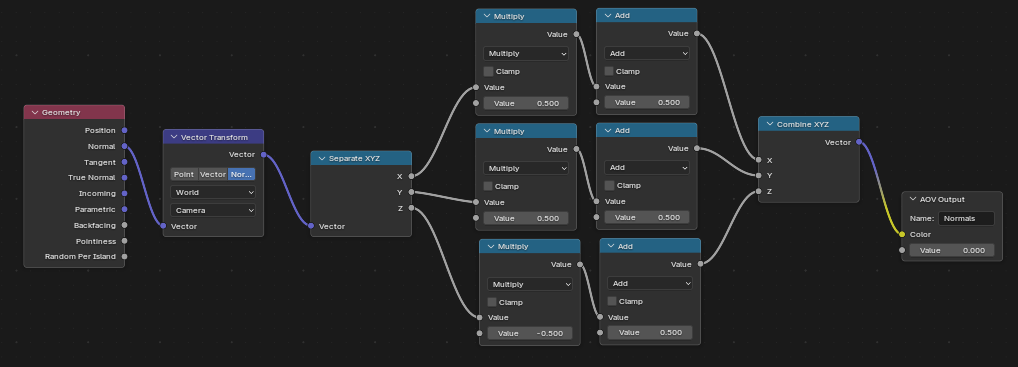The image size is (1018, 367).
Task: Select Normal type in Vector Transform
Action: [242, 174]
